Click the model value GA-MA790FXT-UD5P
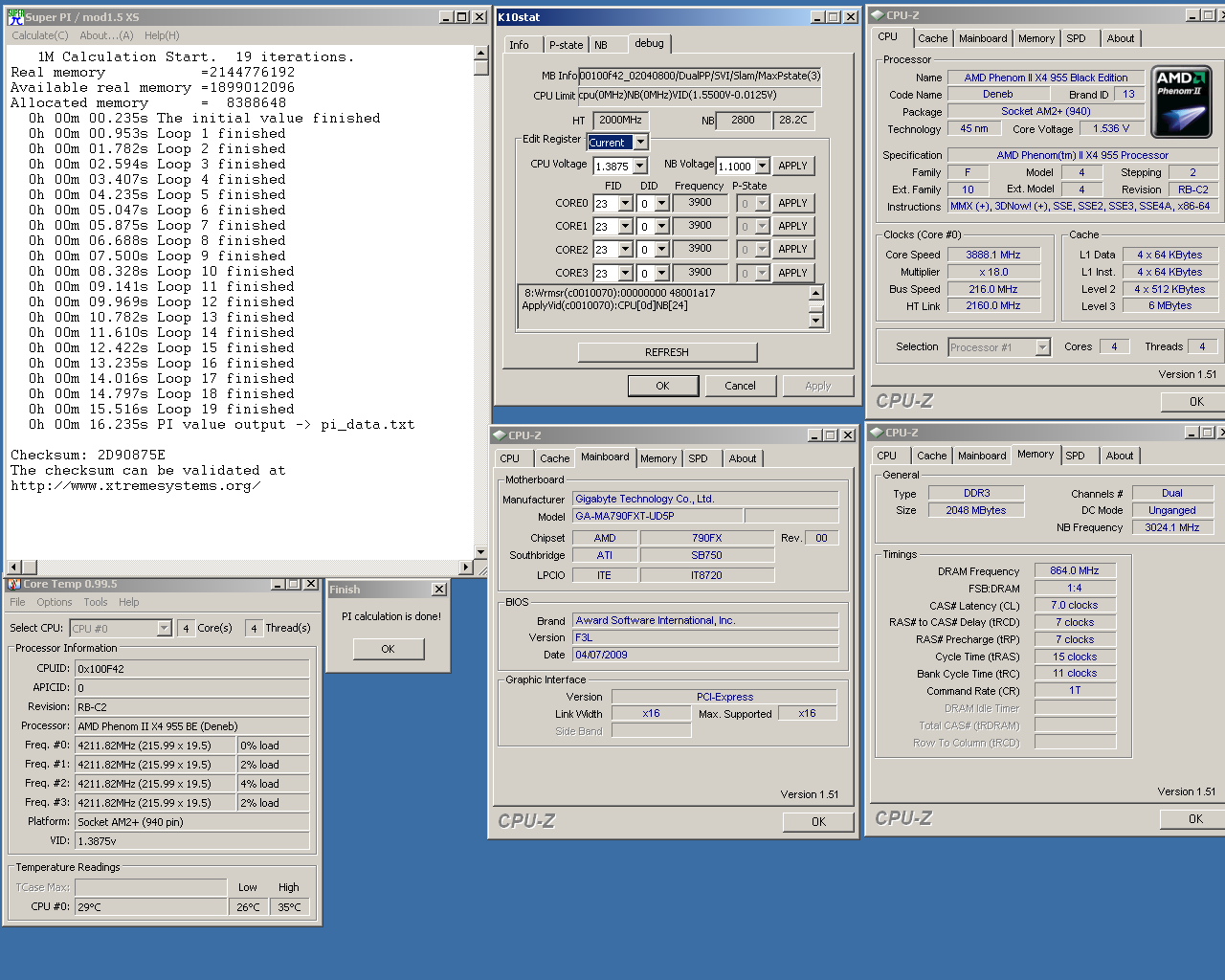The width and height of the screenshot is (1225, 980). click(657, 516)
